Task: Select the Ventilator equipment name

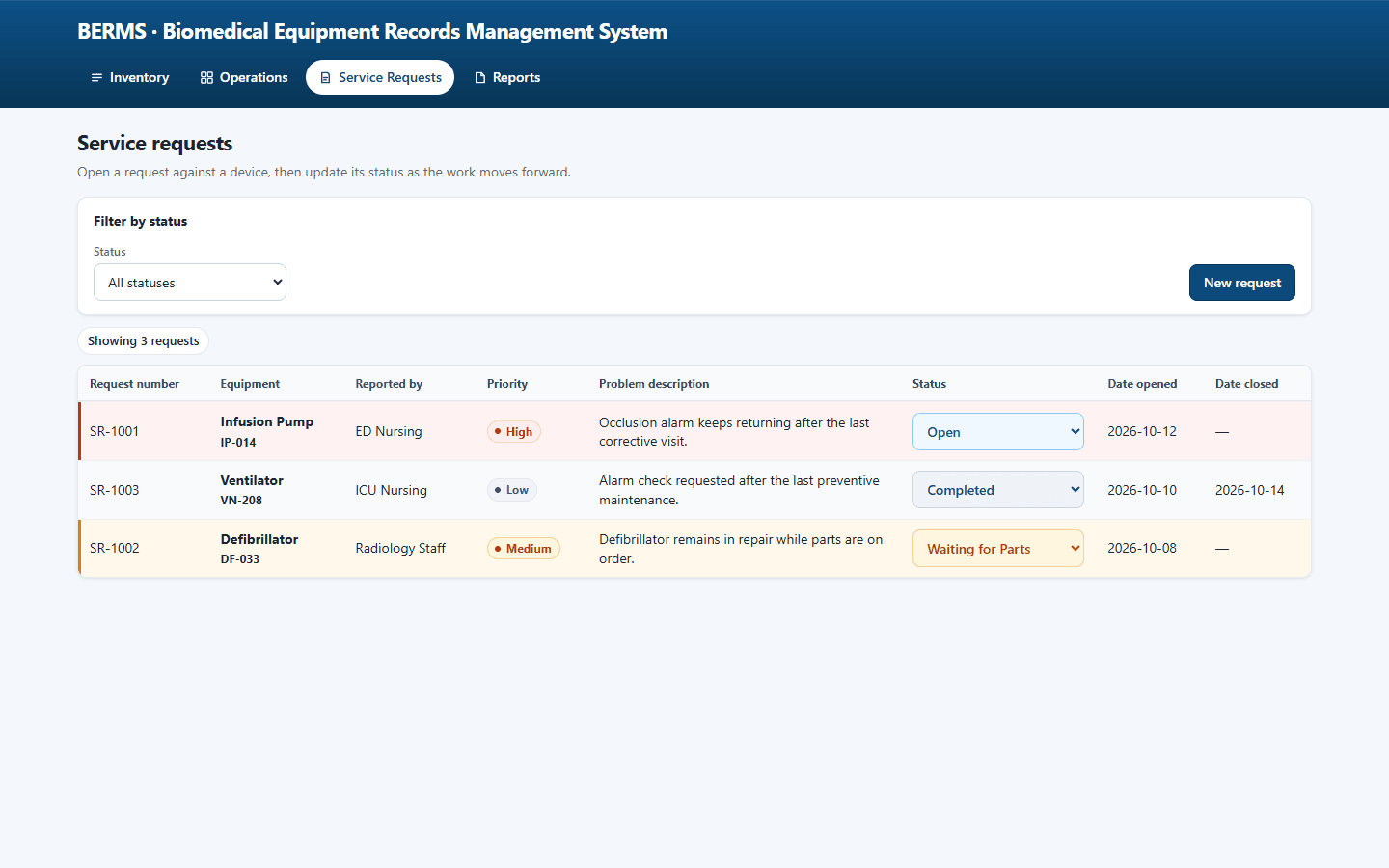Action: tap(252, 480)
